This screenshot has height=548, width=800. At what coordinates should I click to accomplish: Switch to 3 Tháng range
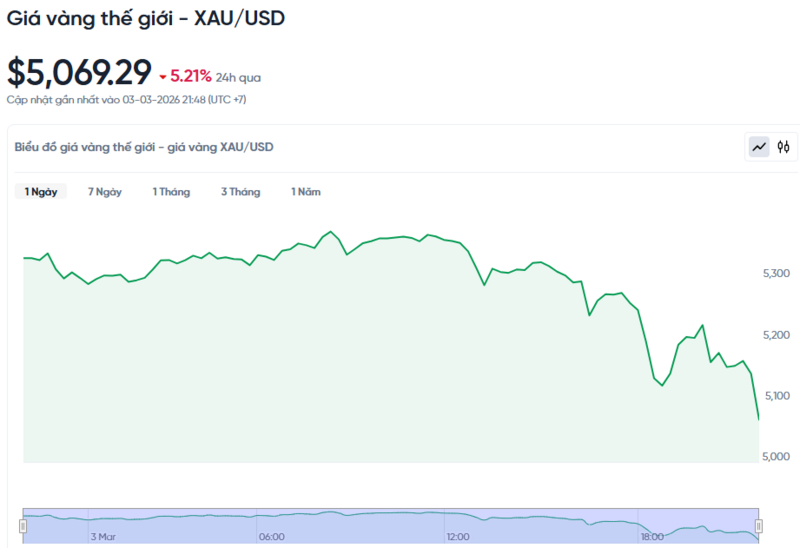(x=240, y=192)
